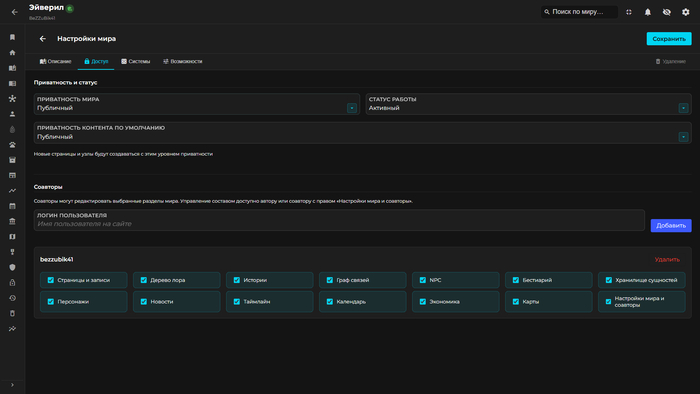
Task: Open the map icon in sidebar
Action: pos(12,236)
